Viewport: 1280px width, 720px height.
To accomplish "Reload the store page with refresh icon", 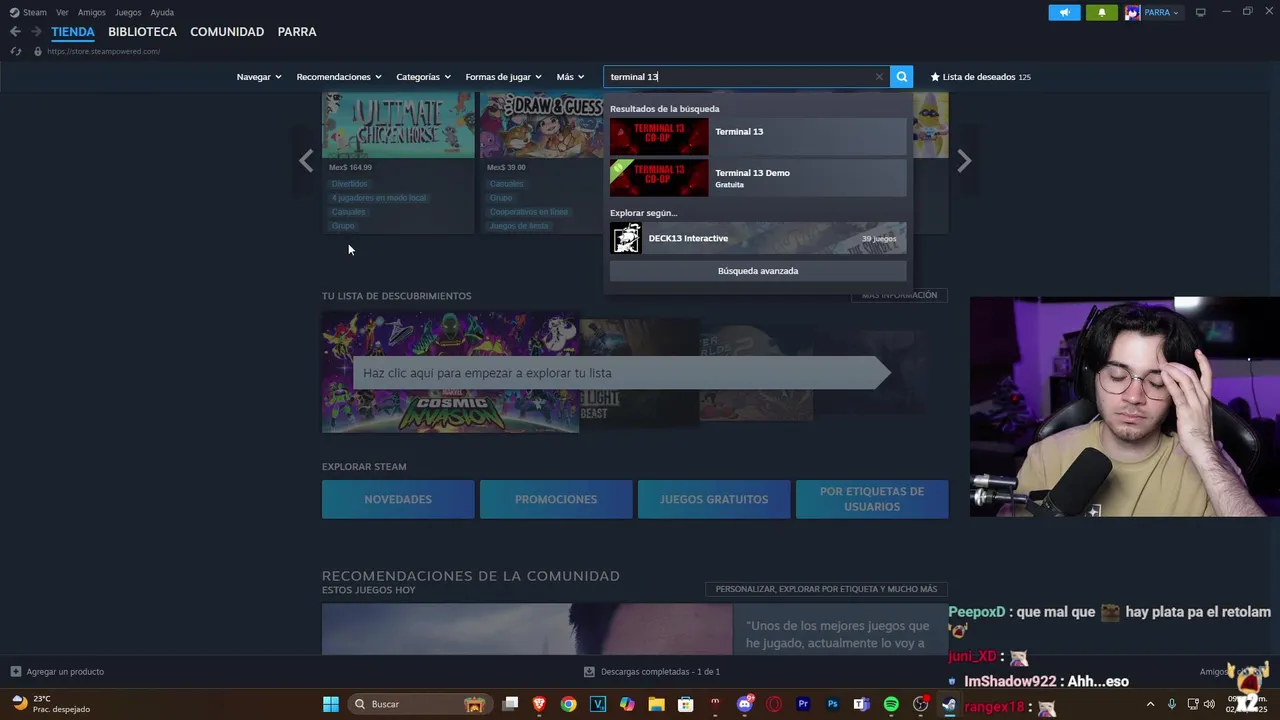I will pyautogui.click(x=15, y=51).
